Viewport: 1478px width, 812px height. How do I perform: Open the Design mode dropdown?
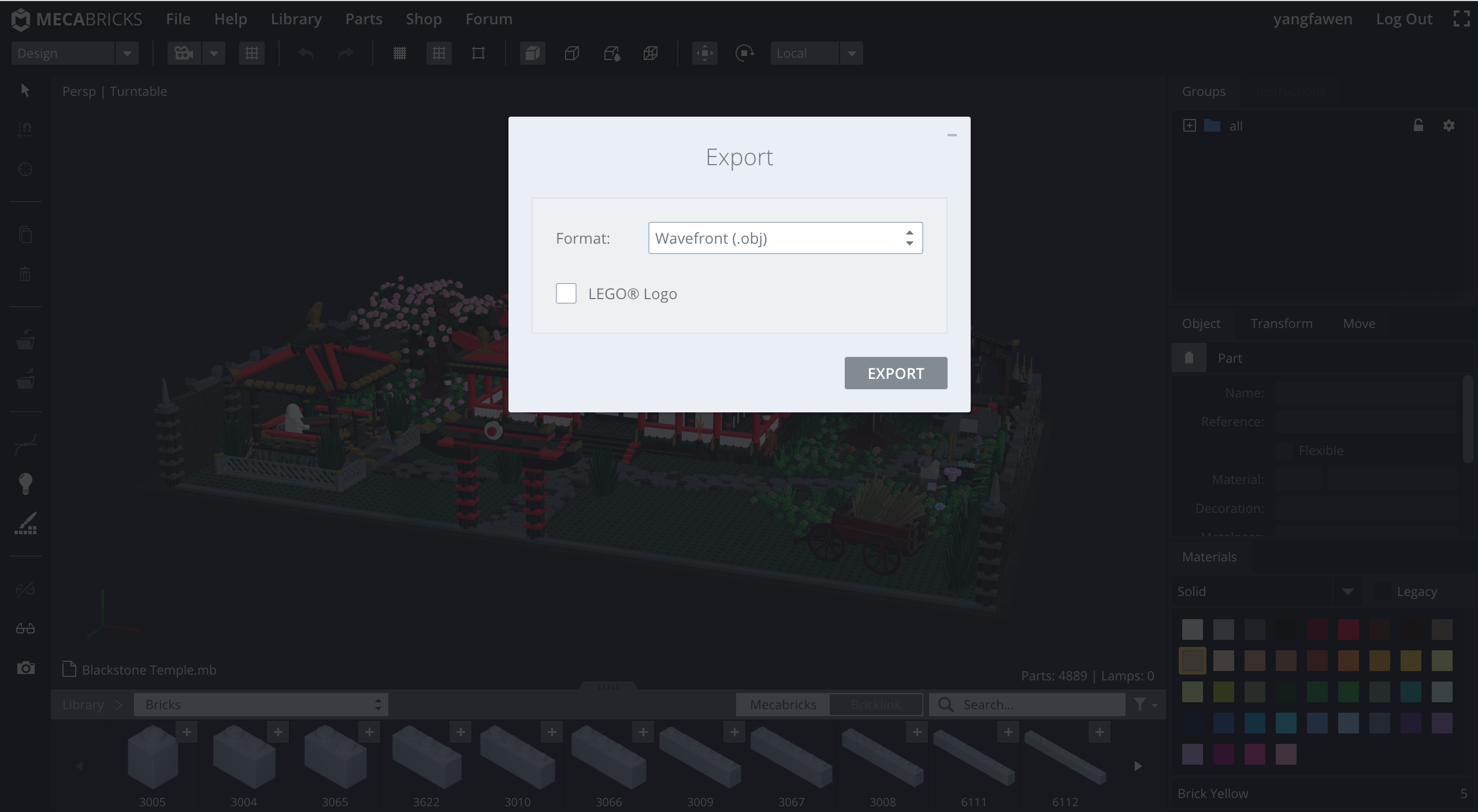[x=75, y=53]
